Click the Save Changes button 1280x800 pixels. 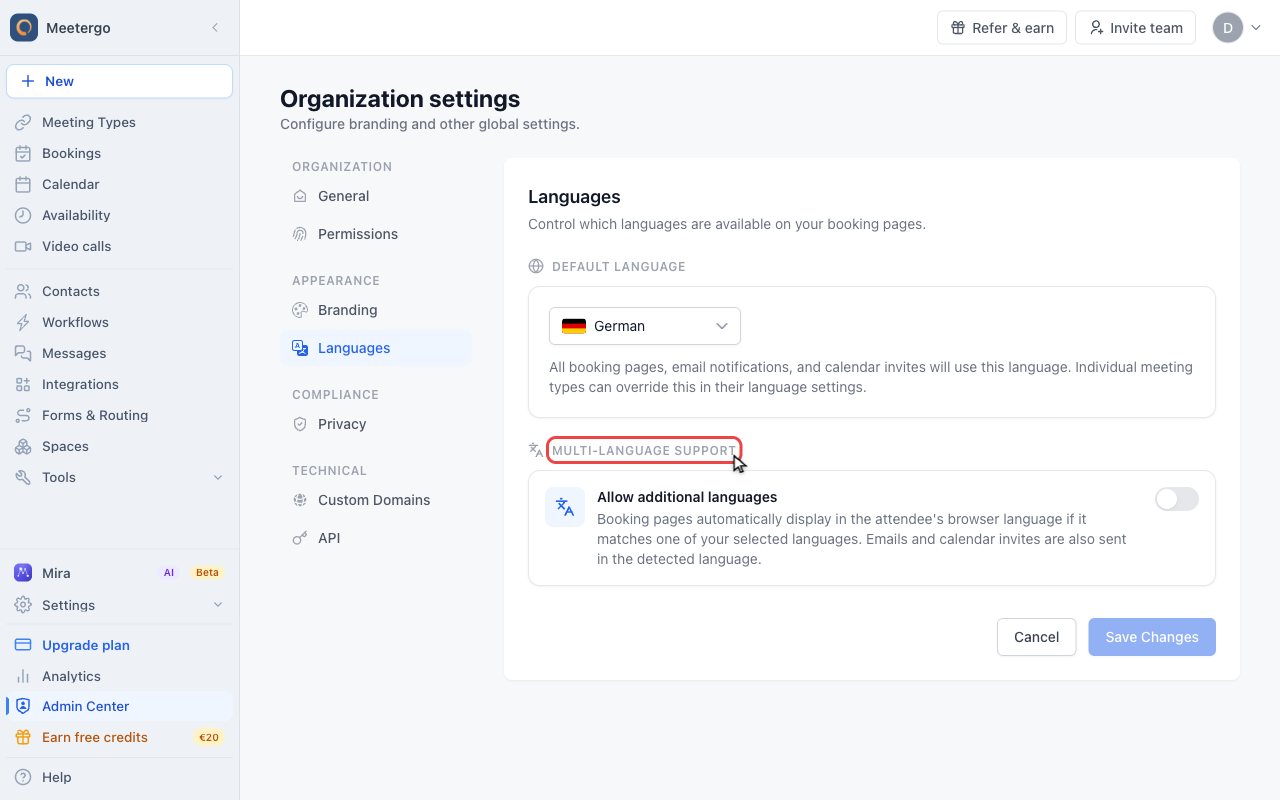coord(1152,637)
